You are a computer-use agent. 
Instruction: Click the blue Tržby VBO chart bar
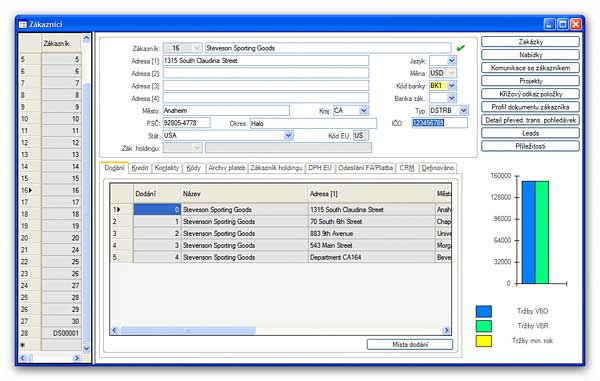[528, 232]
